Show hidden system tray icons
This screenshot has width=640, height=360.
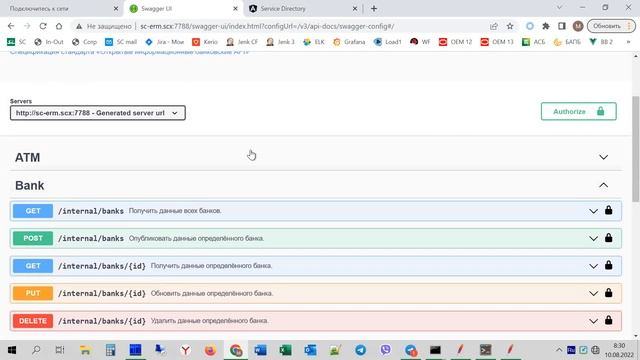(x=558, y=350)
